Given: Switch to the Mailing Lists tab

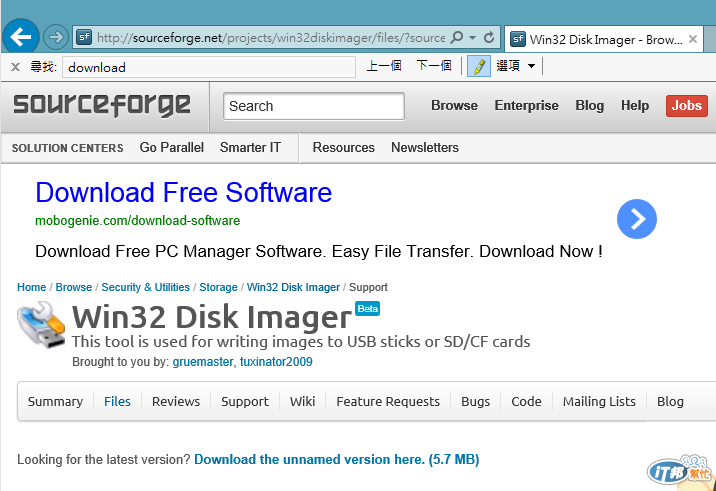Looking at the screenshot, I should coord(599,401).
